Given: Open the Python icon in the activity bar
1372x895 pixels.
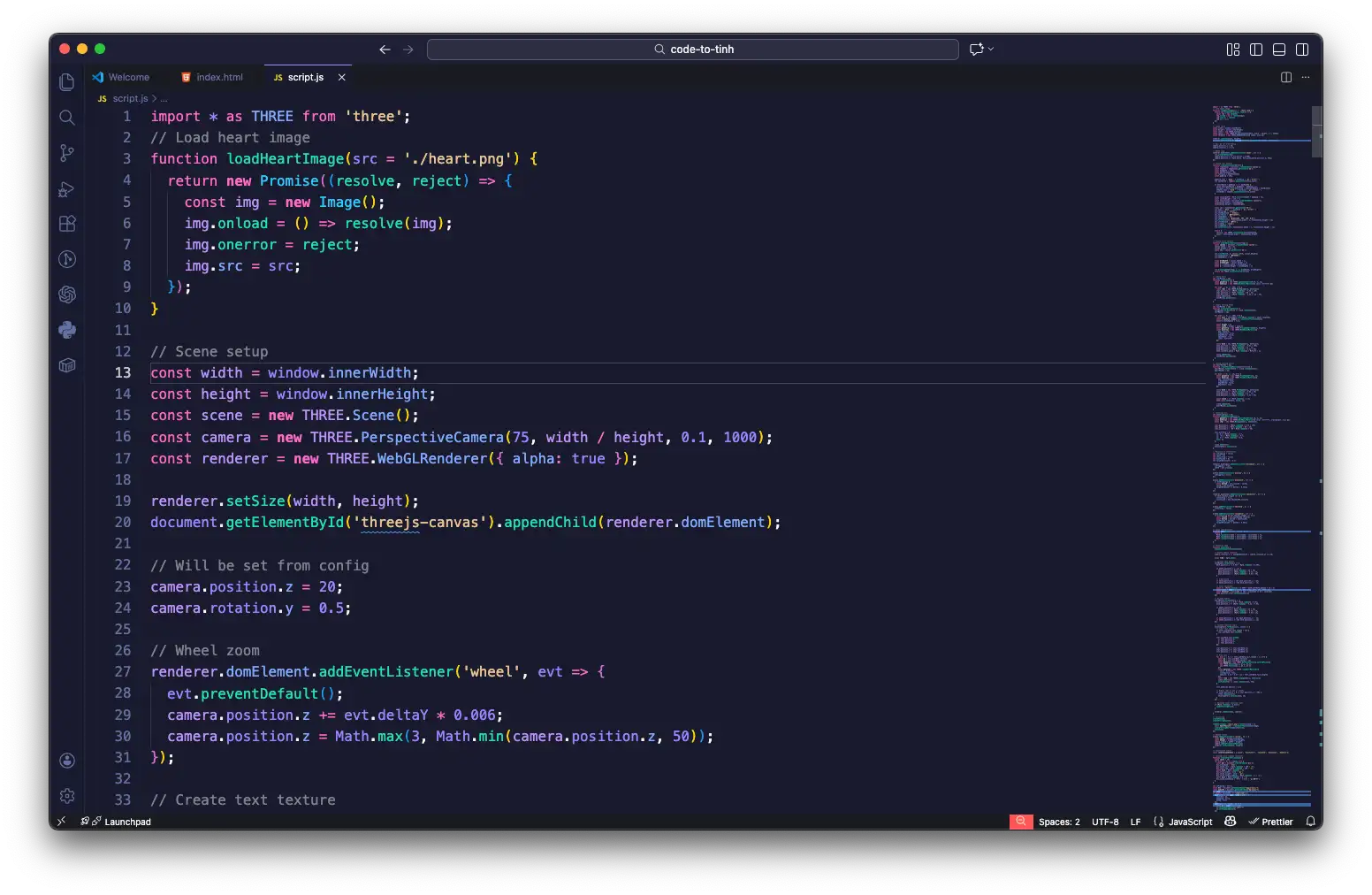Looking at the screenshot, I should (67, 330).
